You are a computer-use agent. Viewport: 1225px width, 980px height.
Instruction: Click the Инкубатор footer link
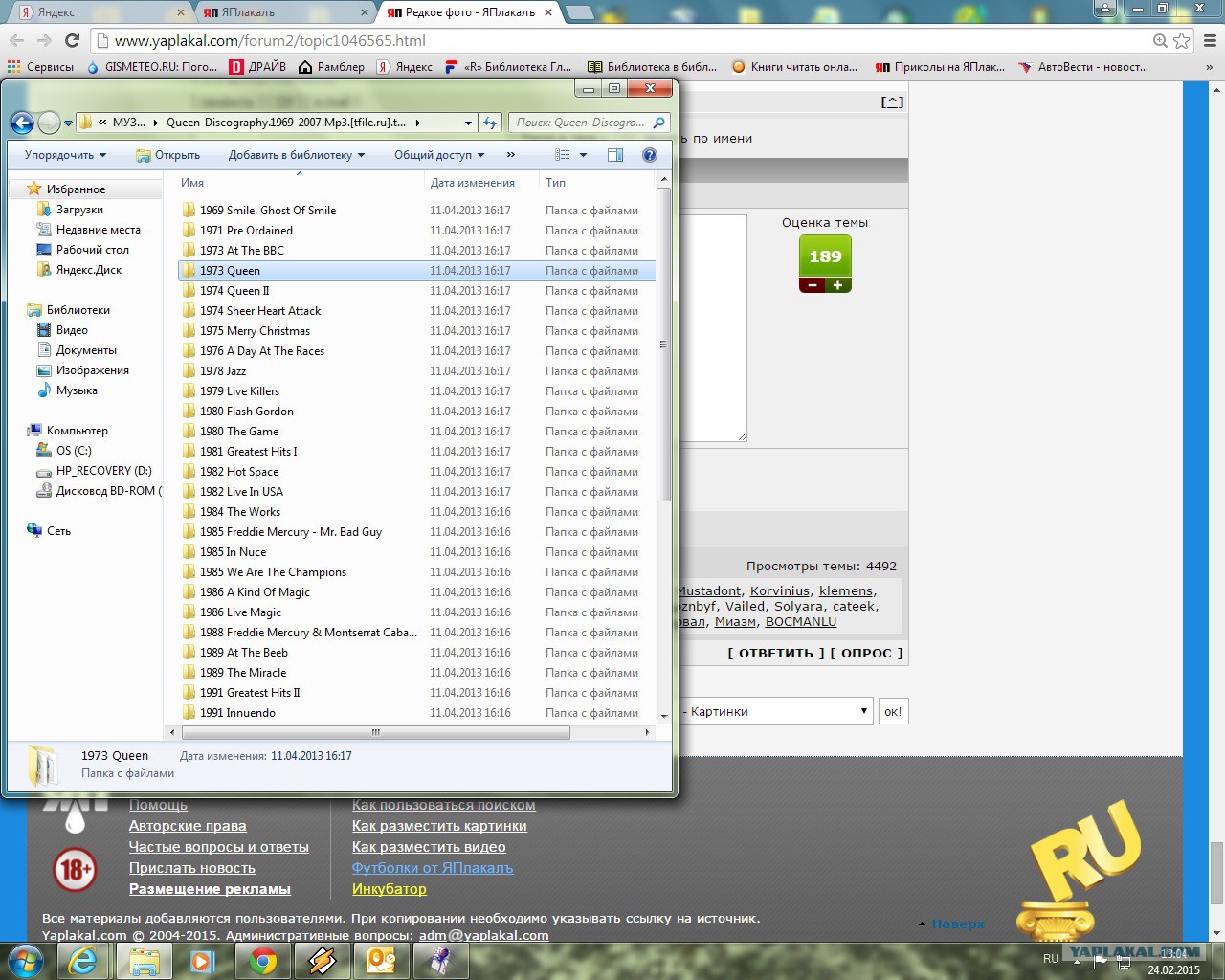390,889
